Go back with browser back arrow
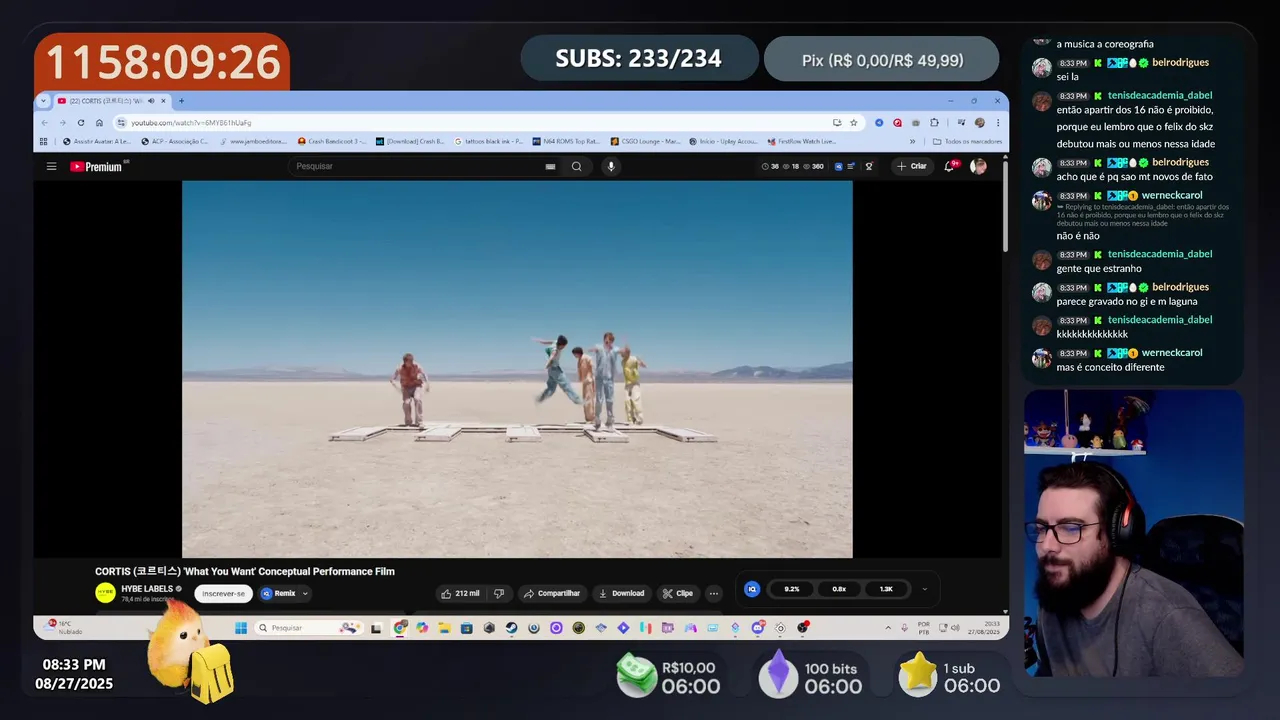1280x720 pixels. (x=44, y=122)
